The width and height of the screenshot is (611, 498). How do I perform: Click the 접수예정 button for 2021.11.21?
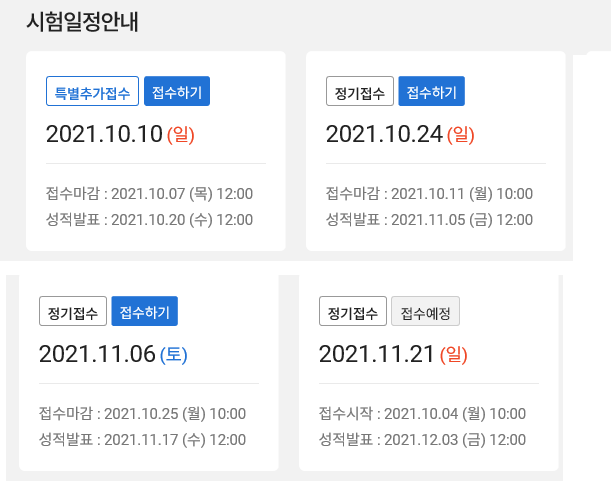(x=425, y=312)
